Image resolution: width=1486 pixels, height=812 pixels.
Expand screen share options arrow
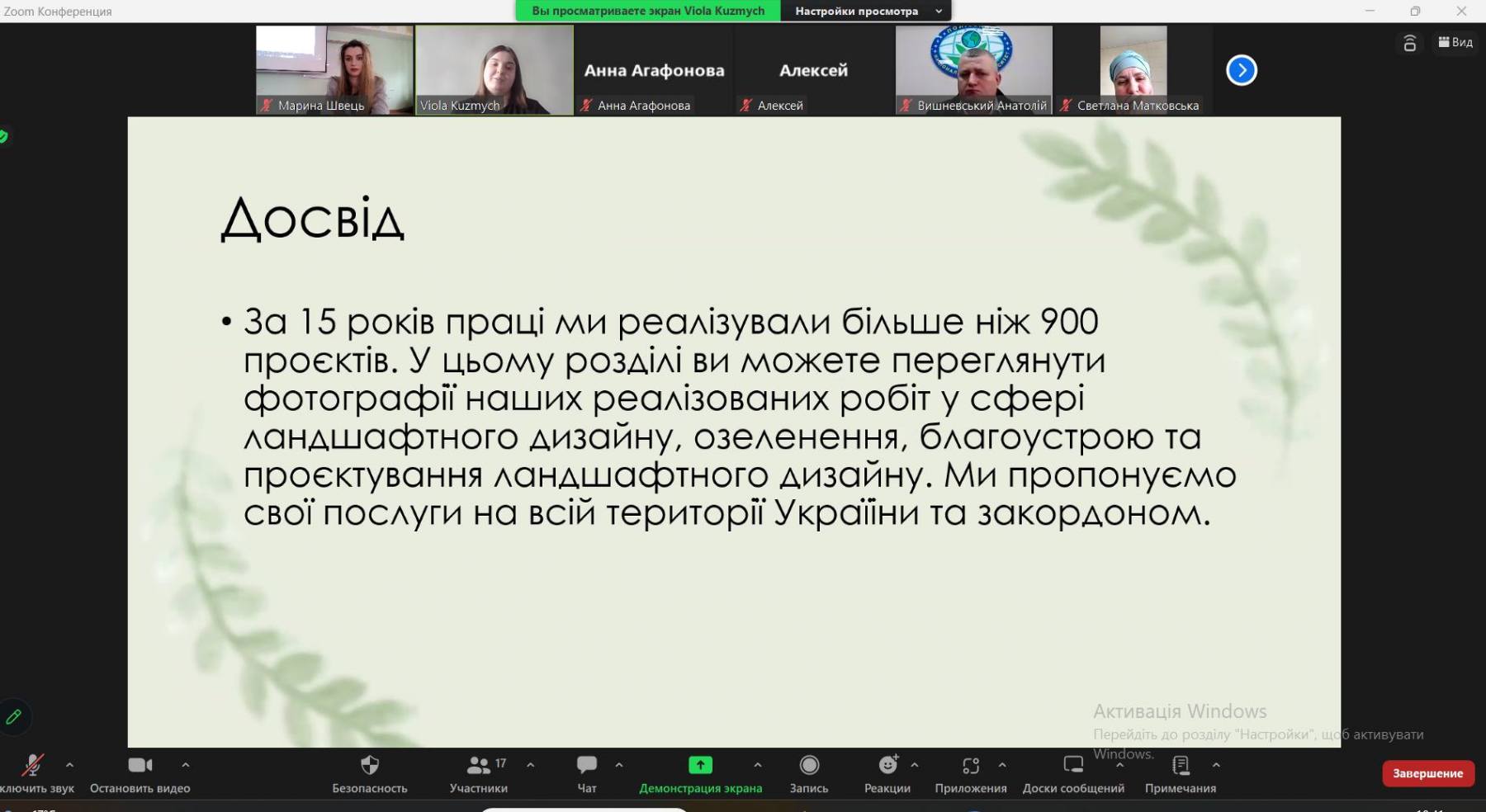(x=758, y=765)
